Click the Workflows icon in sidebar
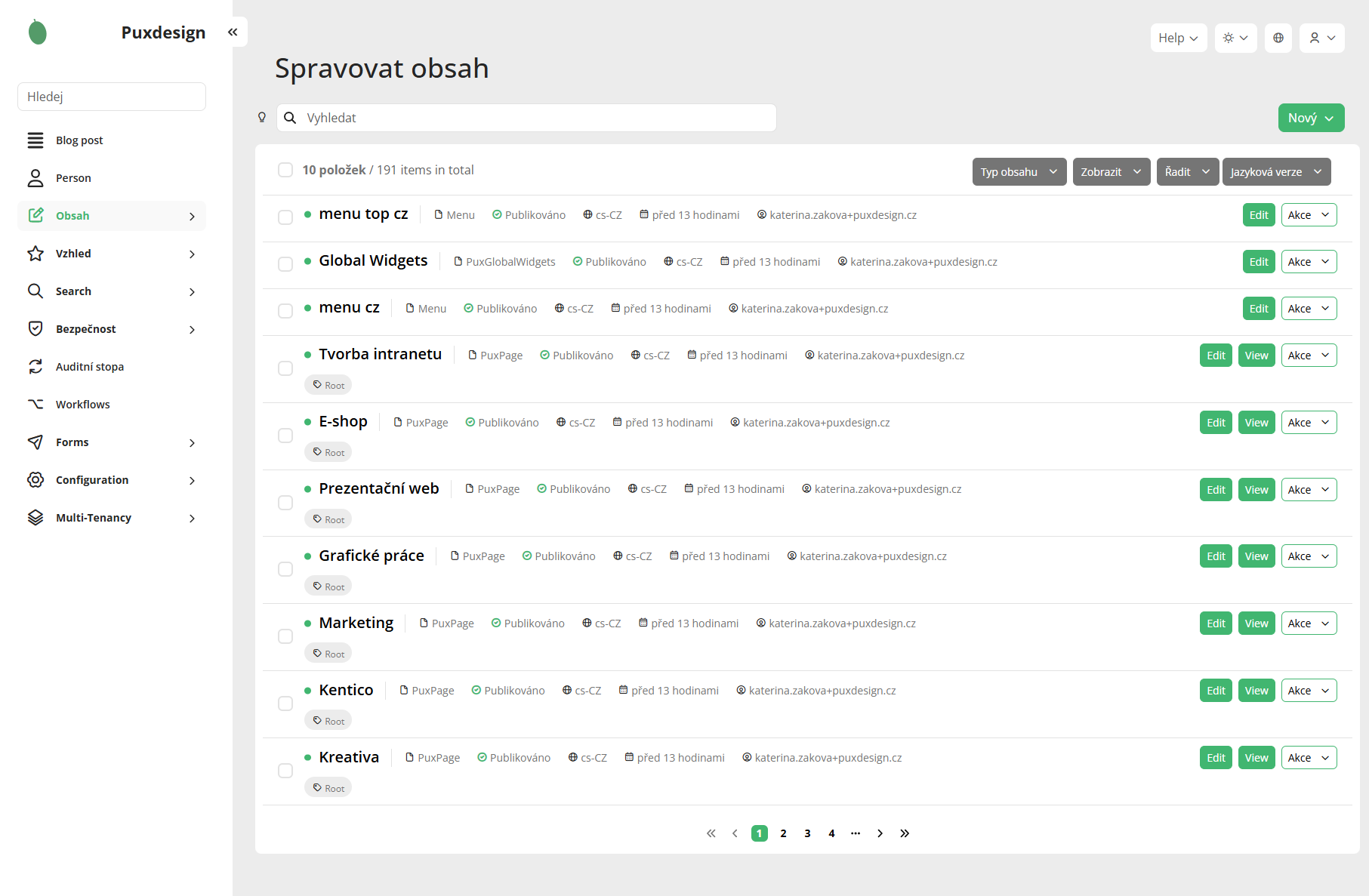The width and height of the screenshot is (1369, 896). coord(35,404)
